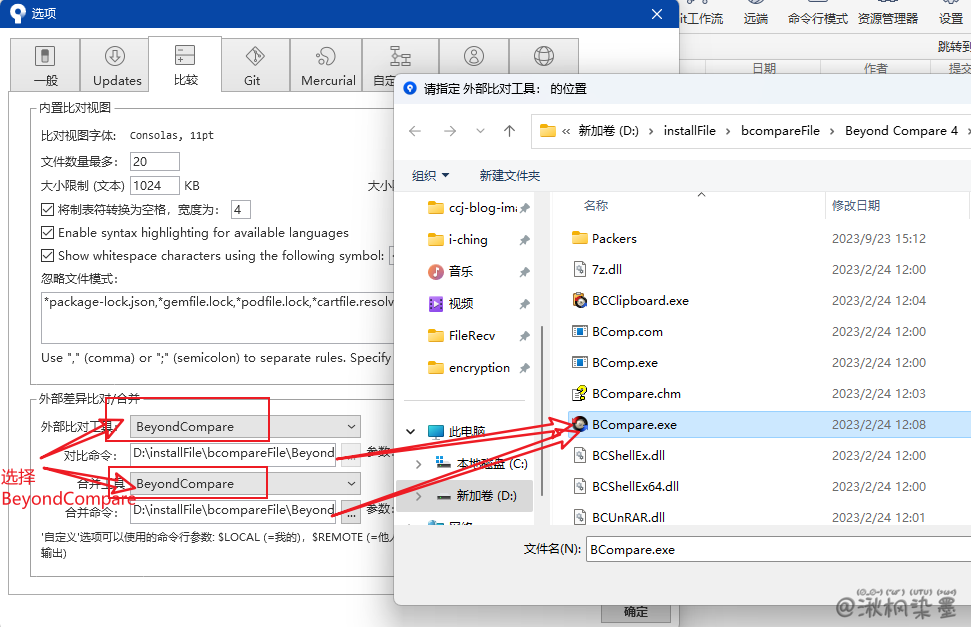The width and height of the screenshot is (971, 627).
Task: Click the 新建文件夹 button
Action: pyautogui.click(x=509, y=176)
